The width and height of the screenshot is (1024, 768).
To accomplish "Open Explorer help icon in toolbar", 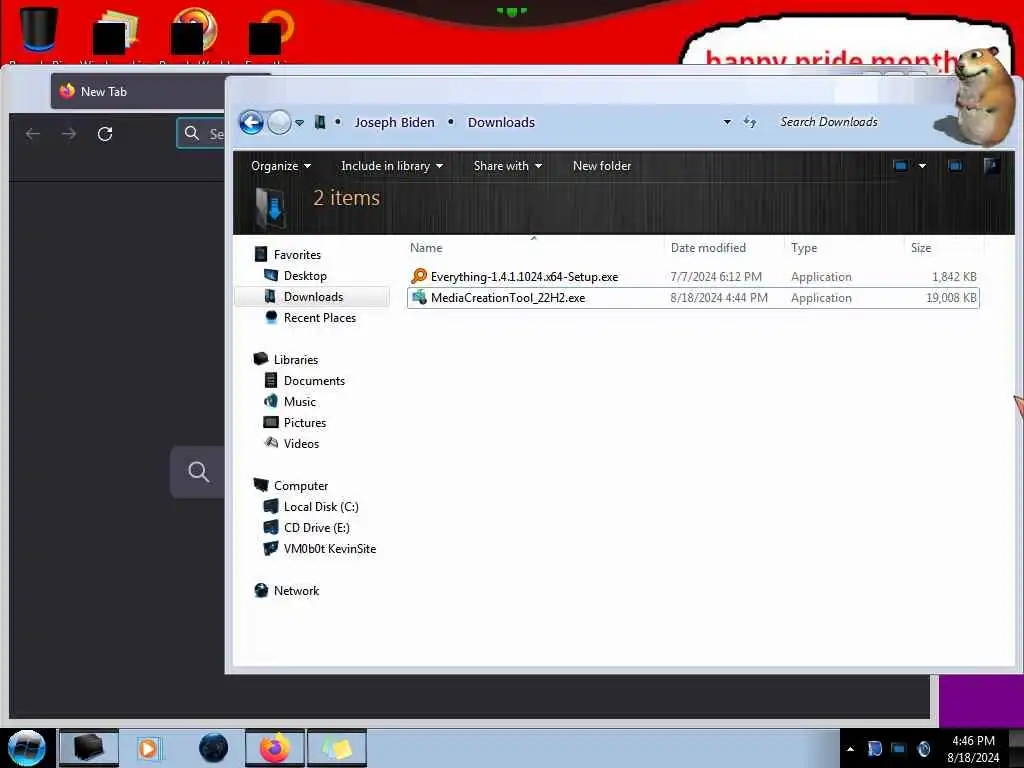I will [x=991, y=166].
